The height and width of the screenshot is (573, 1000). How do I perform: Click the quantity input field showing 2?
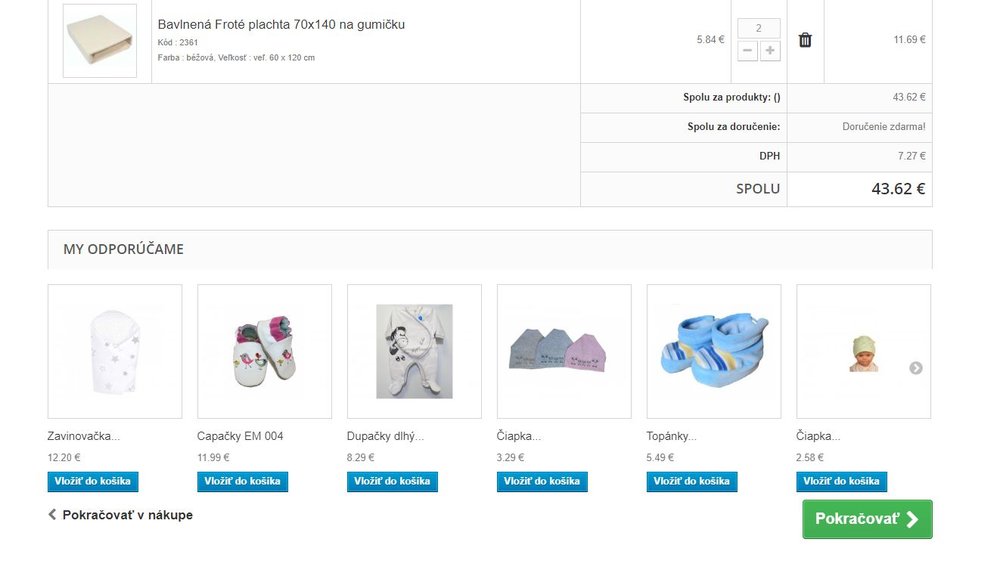click(758, 28)
